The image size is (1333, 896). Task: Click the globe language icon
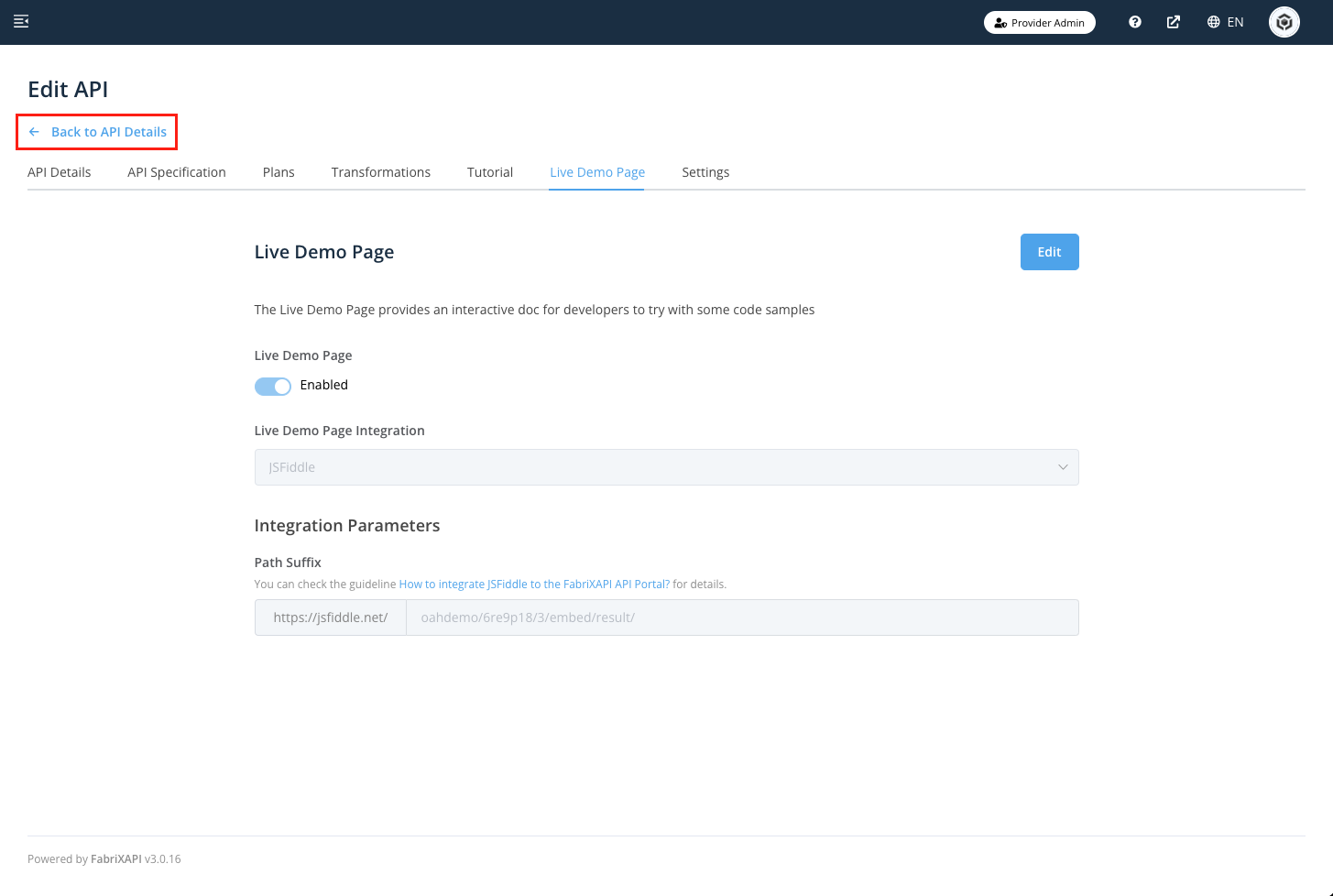pyautogui.click(x=1213, y=22)
